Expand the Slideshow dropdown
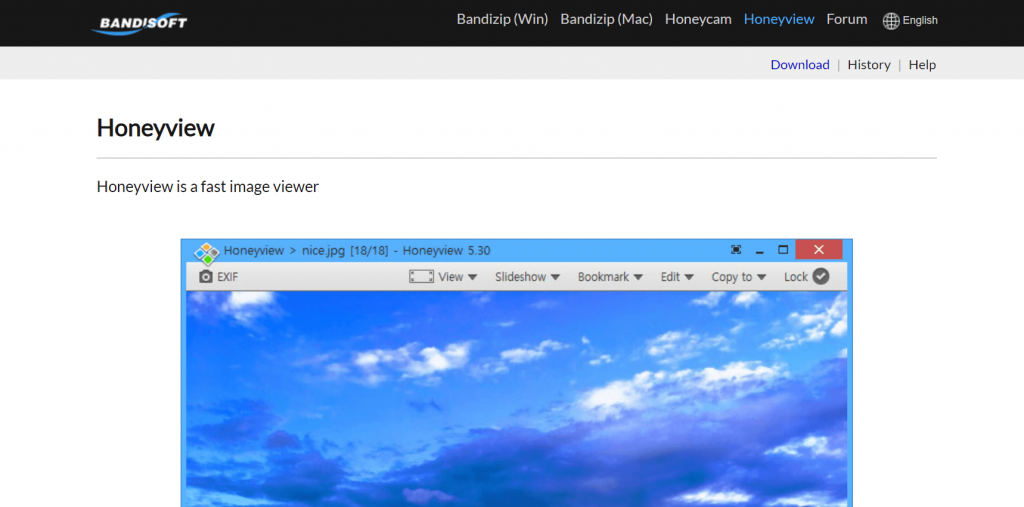 (528, 277)
